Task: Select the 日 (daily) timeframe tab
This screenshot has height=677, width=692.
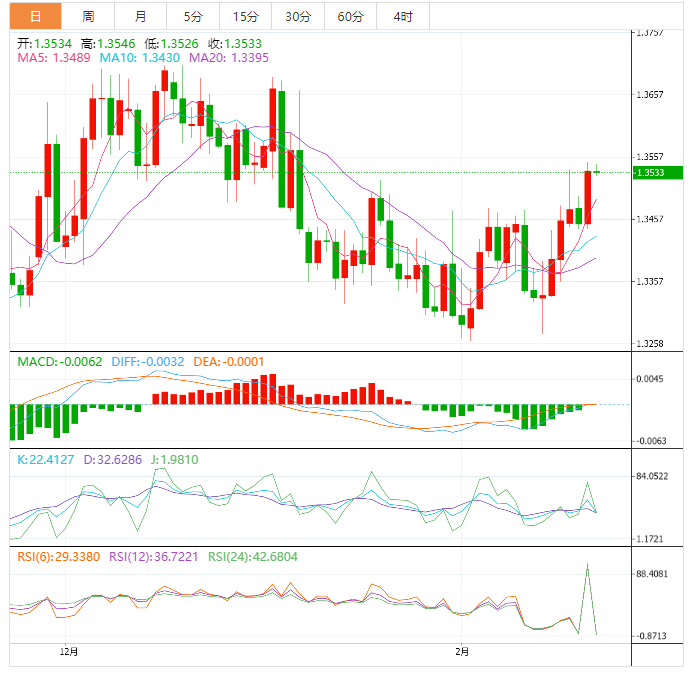Action: (x=36, y=16)
